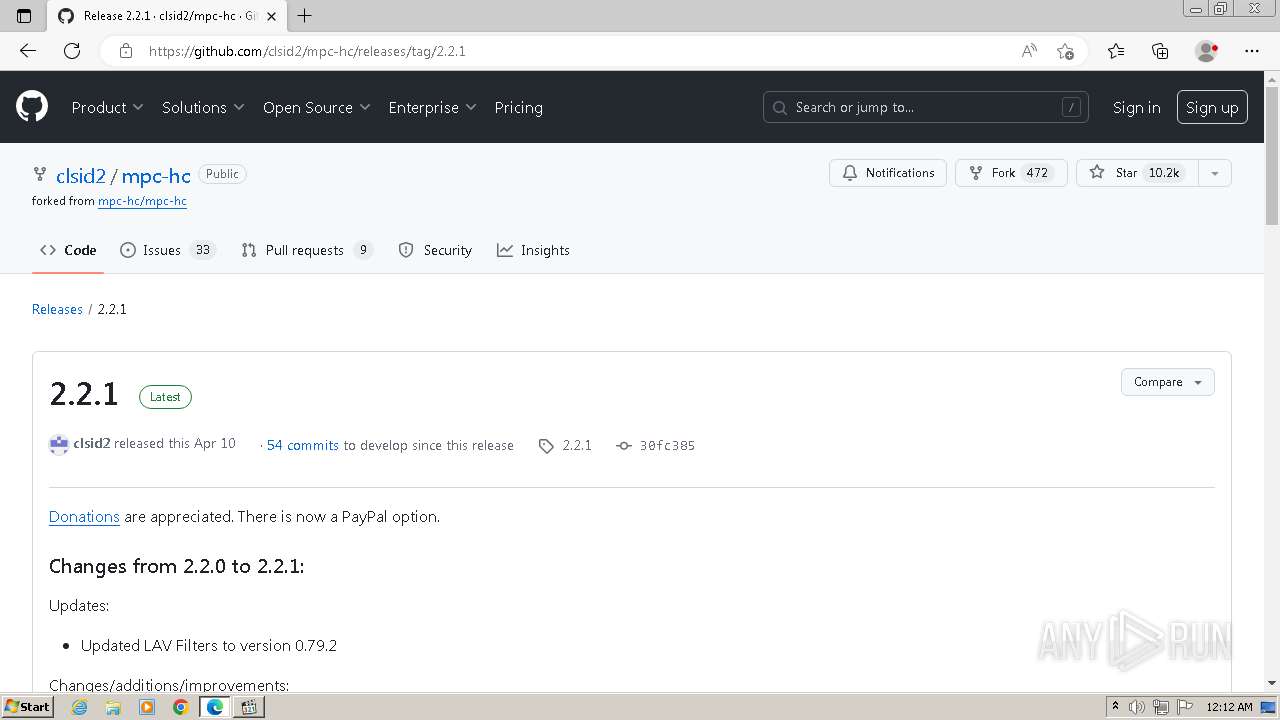Expand the Enterprise menu
1280x720 pixels.
pos(432,107)
